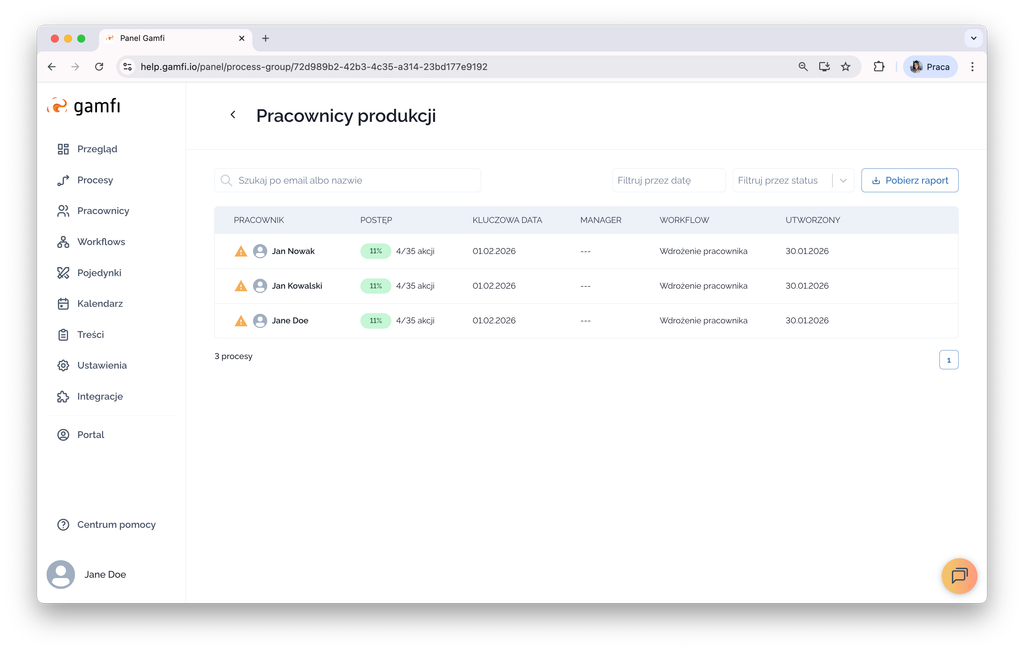Click the 11% progress badge for Jan Nowak
The image size is (1024, 652).
pyautogui.click(x=375, y=251)
